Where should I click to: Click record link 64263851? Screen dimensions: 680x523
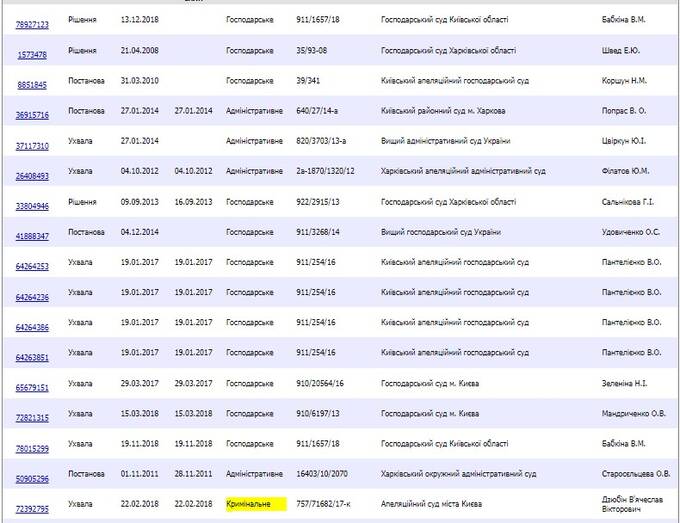click(x=32, y=357)
